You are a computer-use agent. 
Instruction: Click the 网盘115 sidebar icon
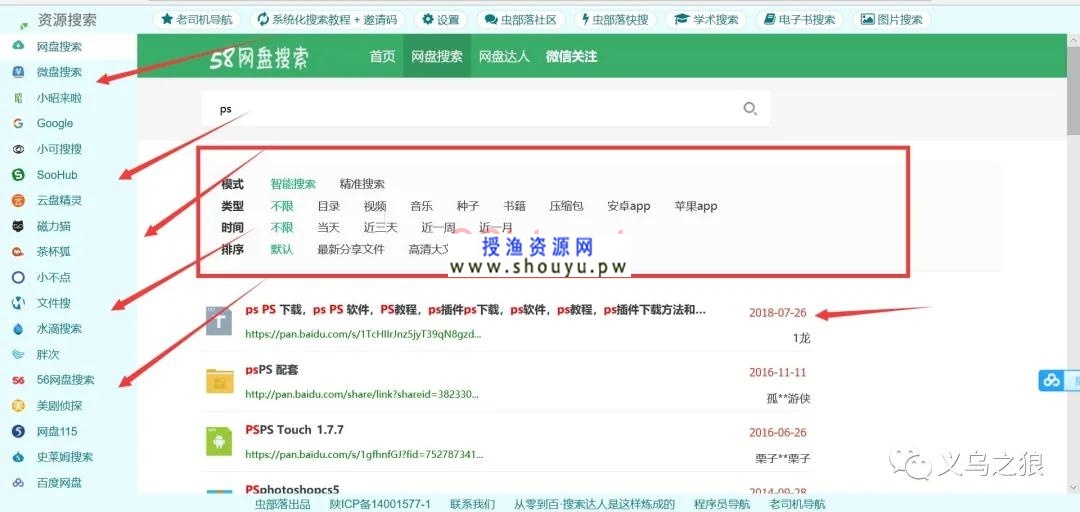tap(19, 431)
